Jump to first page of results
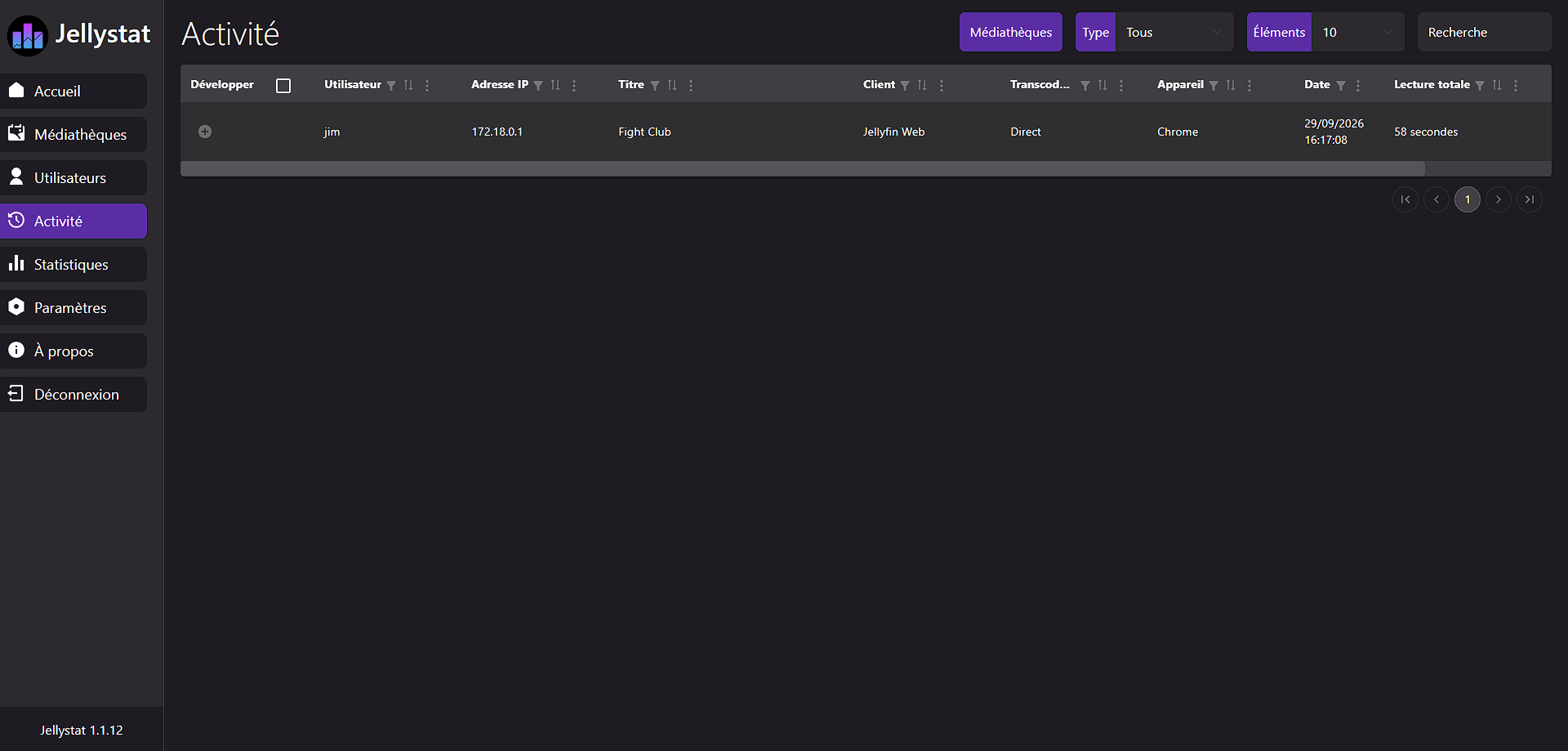 click(x=1405, y=199)
